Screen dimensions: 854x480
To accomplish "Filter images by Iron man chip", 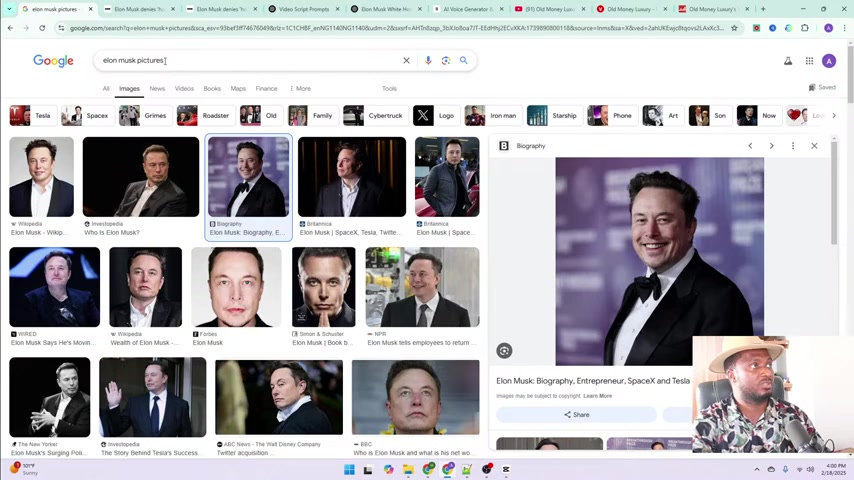I will pyautogui.click(x=493, y=116).
